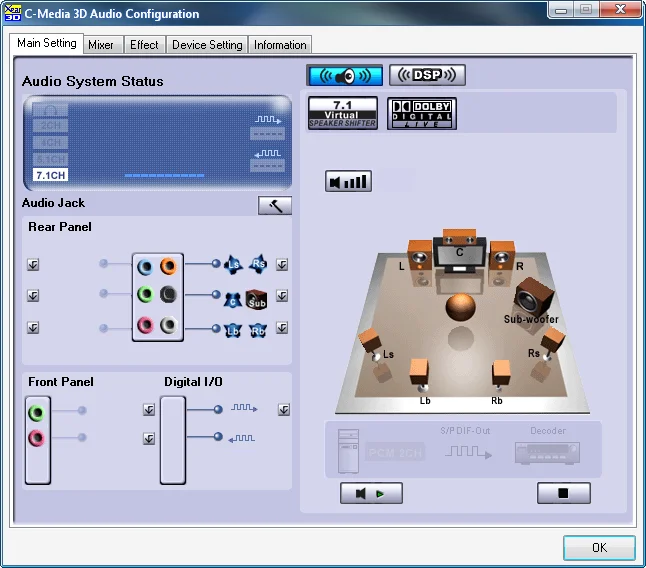Click the S/PDIF input indicator in status
The image size is (646, 568).
pos(268,161)
